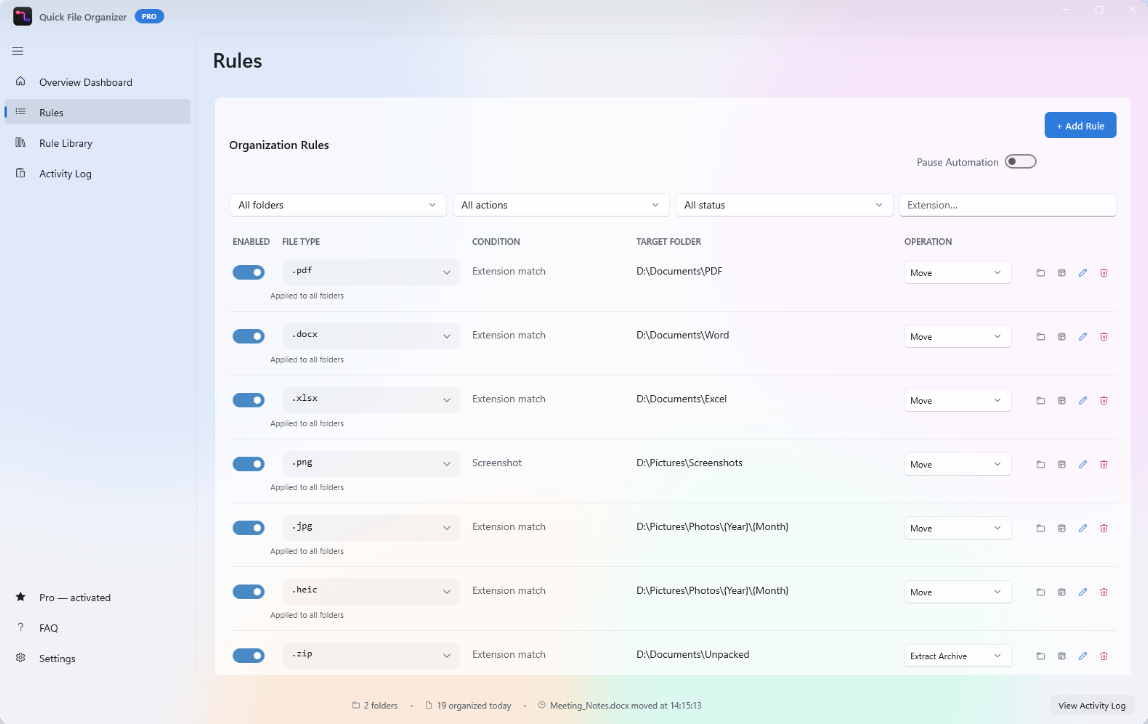Click the pencil icon in .xlsx row
Image resolution: width=1148 pixels, height=724 pixels.
[x=1083, y=400]
